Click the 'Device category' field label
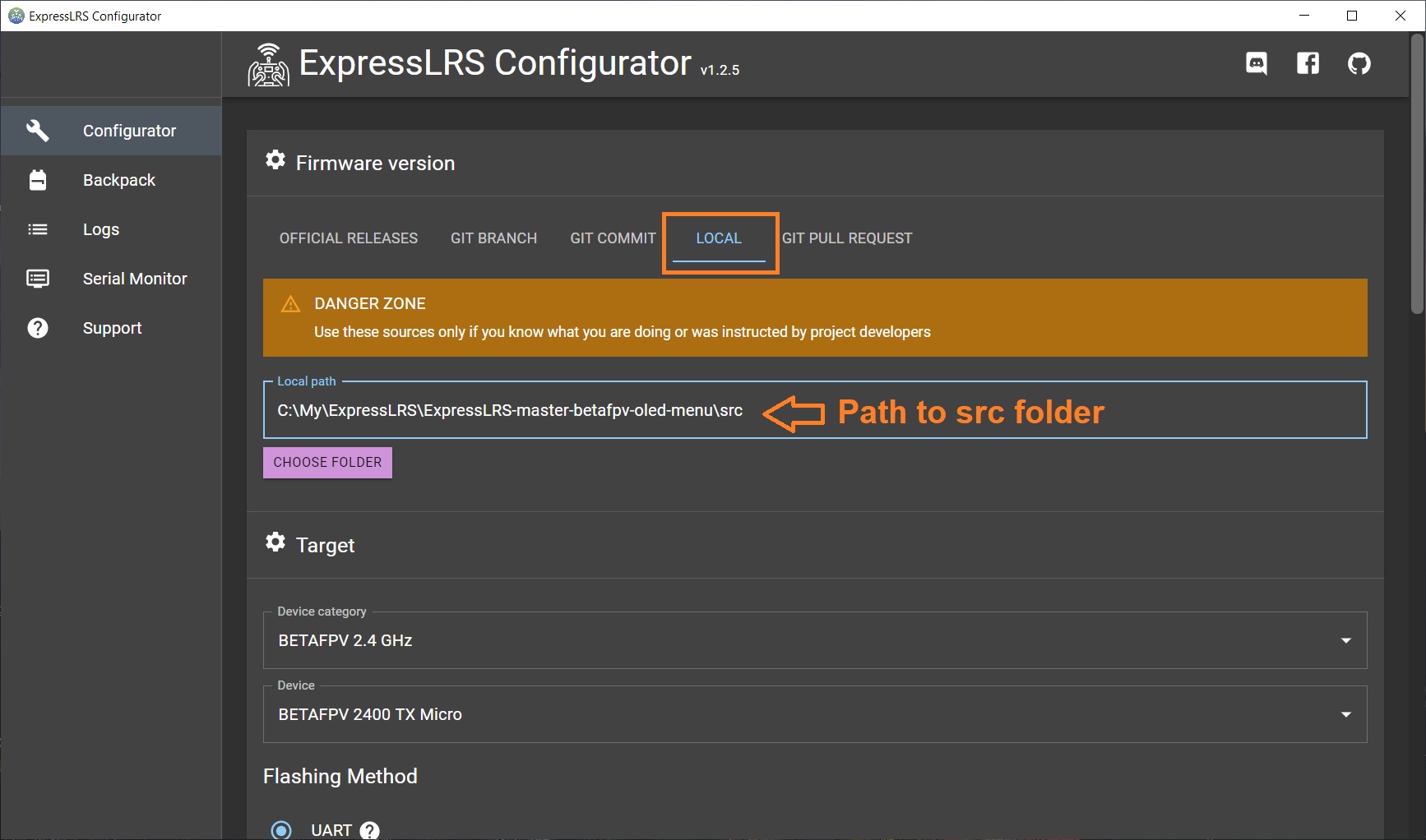The image size is (1426, 840). coord(322,612)
